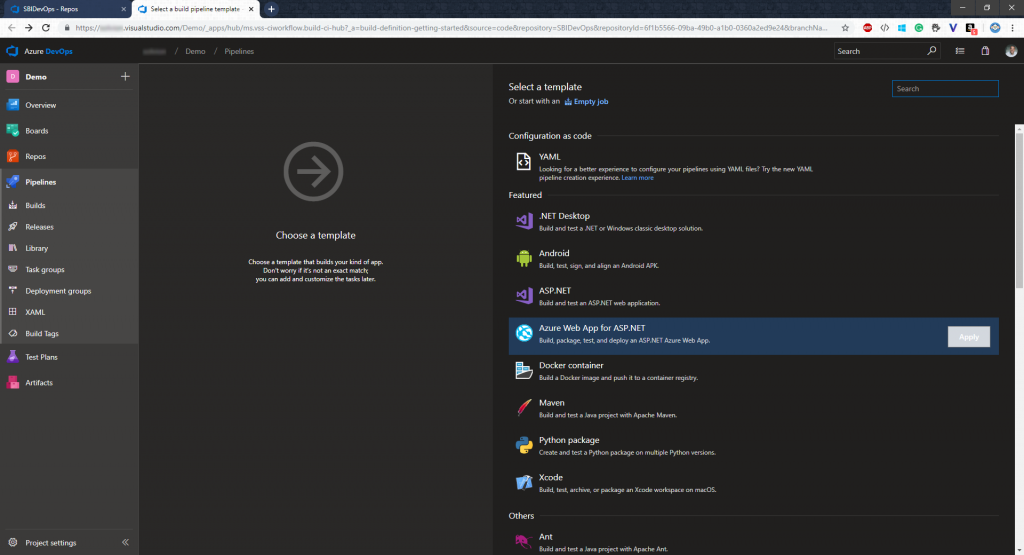Go to Releases in sidebar
The image size is (1024, 555).
coord(39,227)
